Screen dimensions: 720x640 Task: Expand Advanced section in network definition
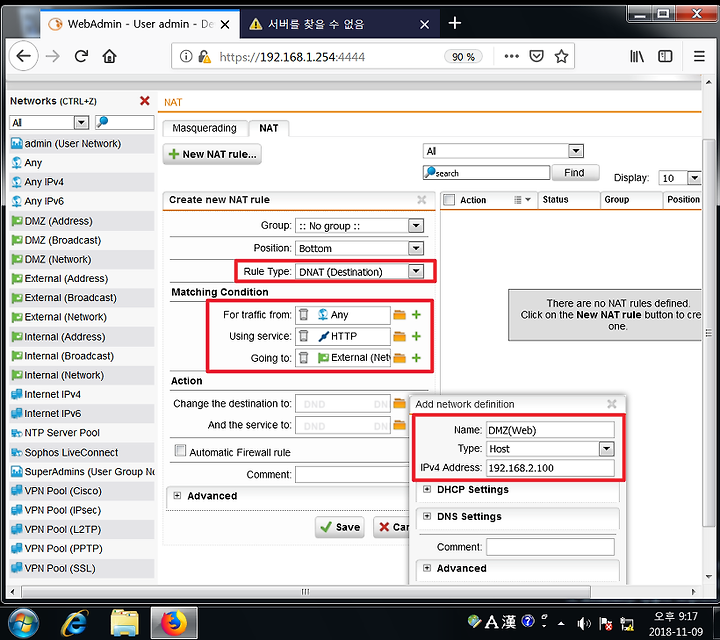[x=427, y=568]
